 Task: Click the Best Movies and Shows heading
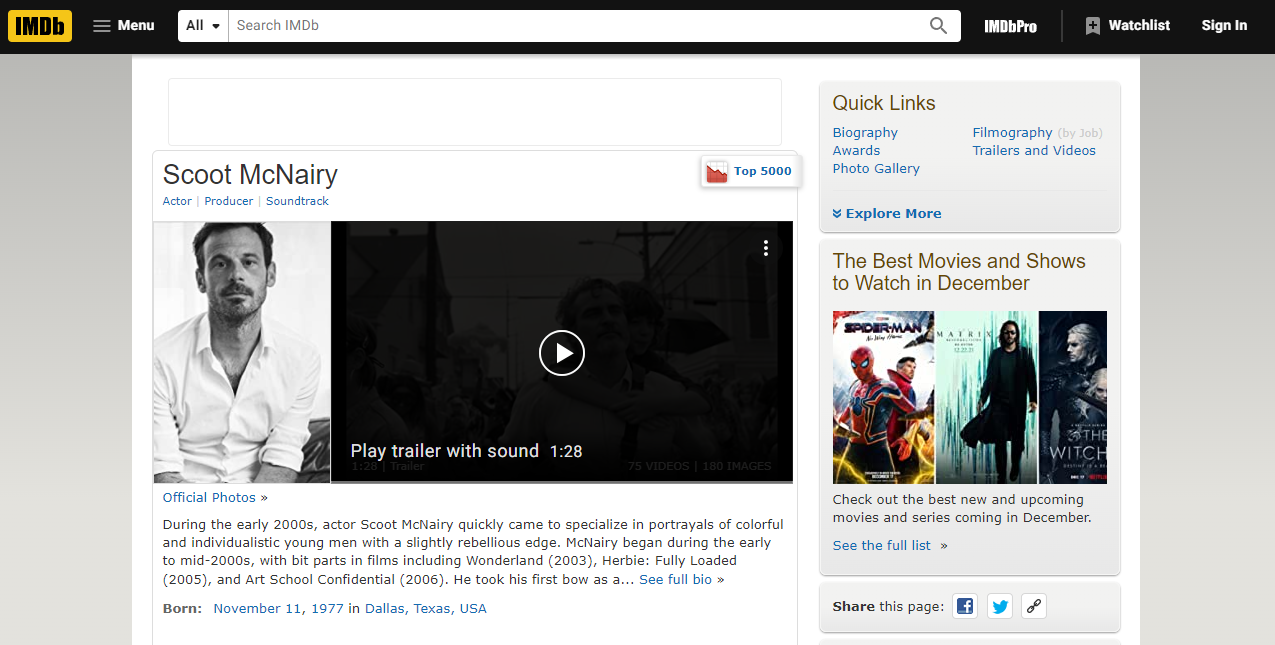tap(959, 272)
